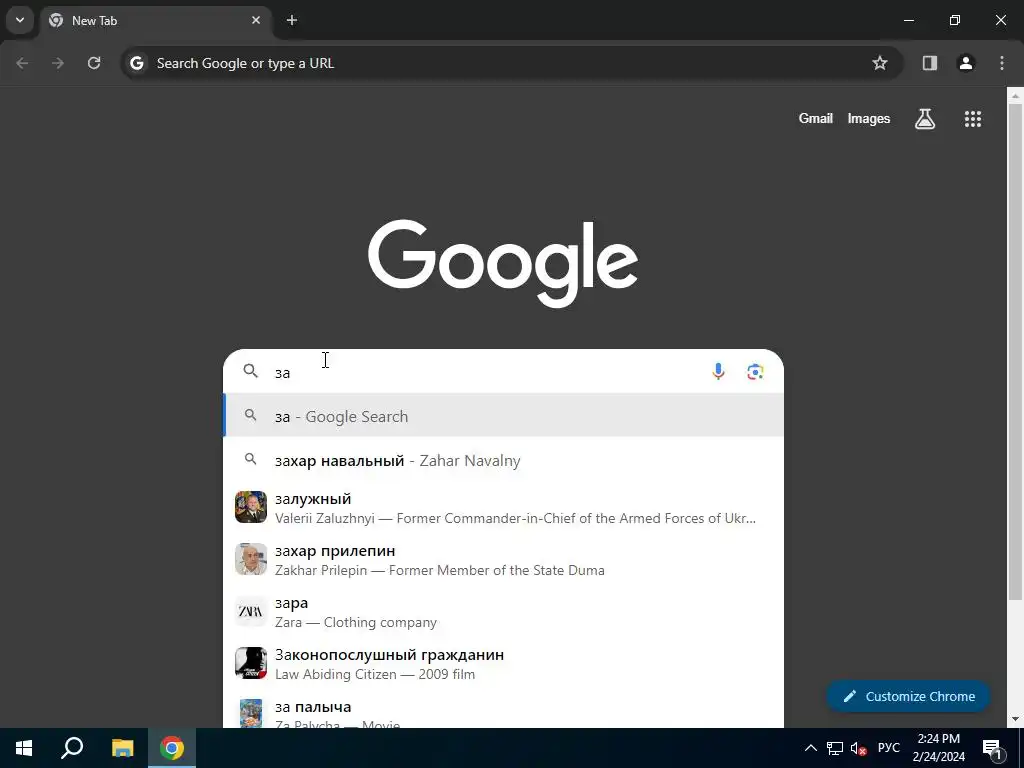
Task: Open the clock showing 2:24 PM
Action: point(938,748)
